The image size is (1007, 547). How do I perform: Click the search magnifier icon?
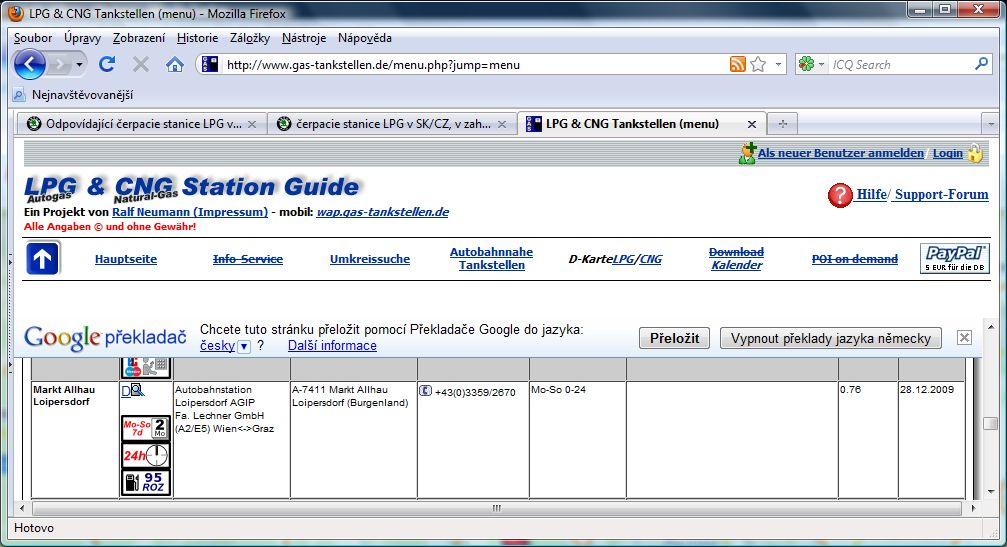click(x=981, y=64)
